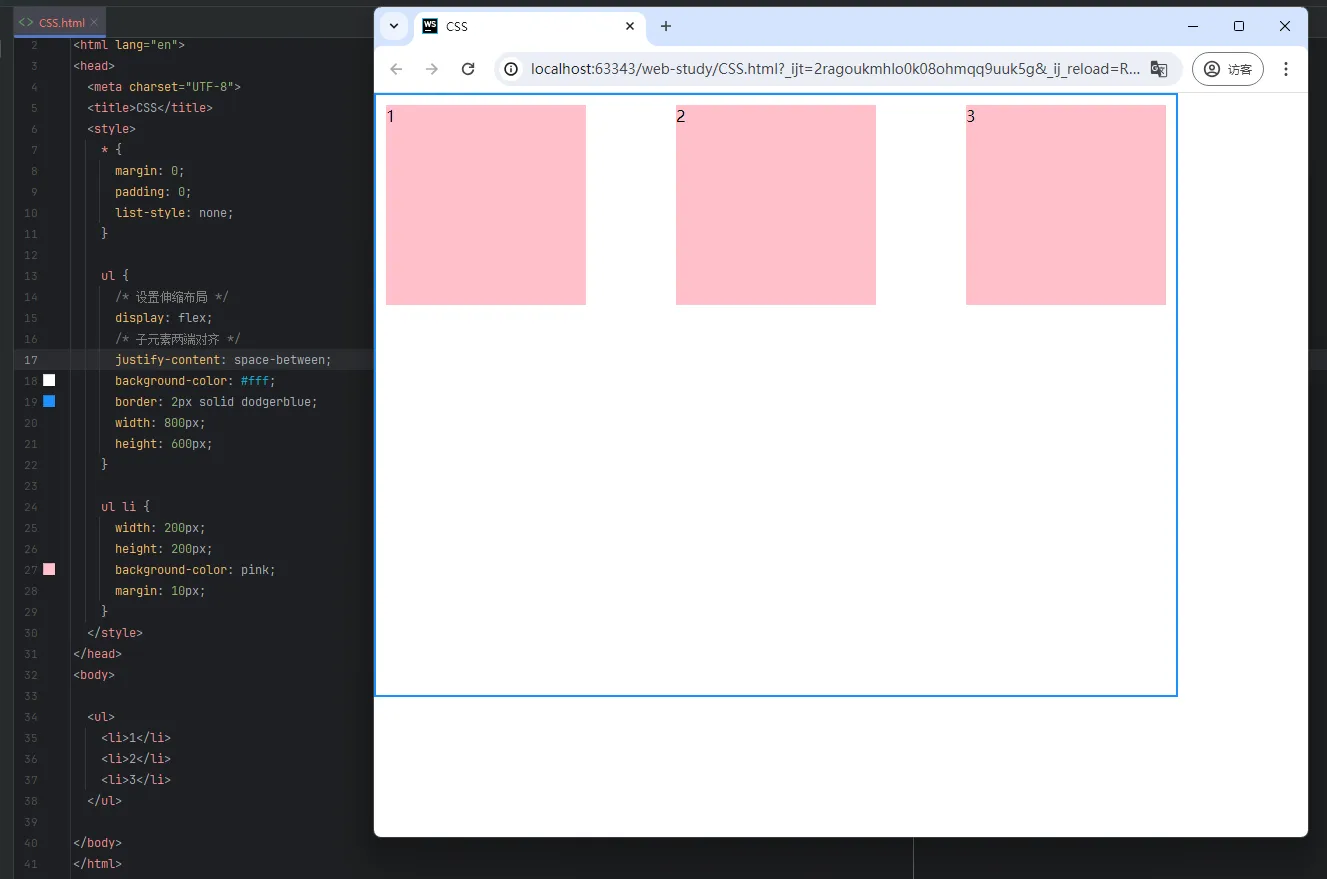Open the Chrome three-dot menu
Image resolution: width=1327 pixels, height=879 pixels.
(1286, 69)
